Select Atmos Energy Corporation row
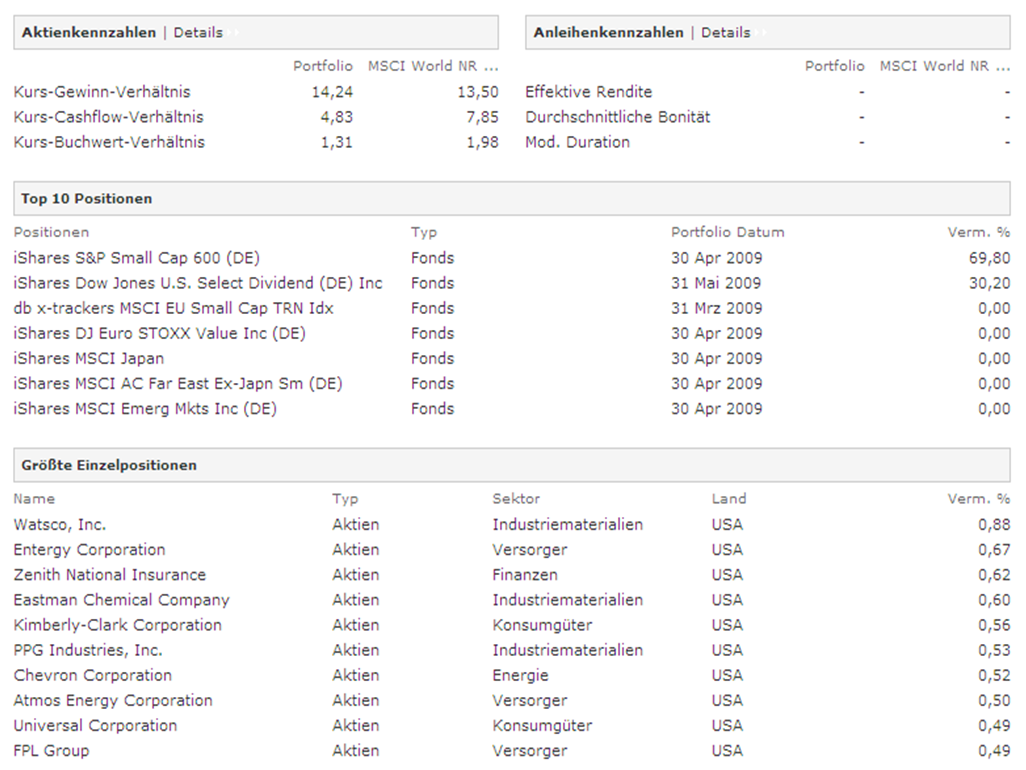 [512, 701]
